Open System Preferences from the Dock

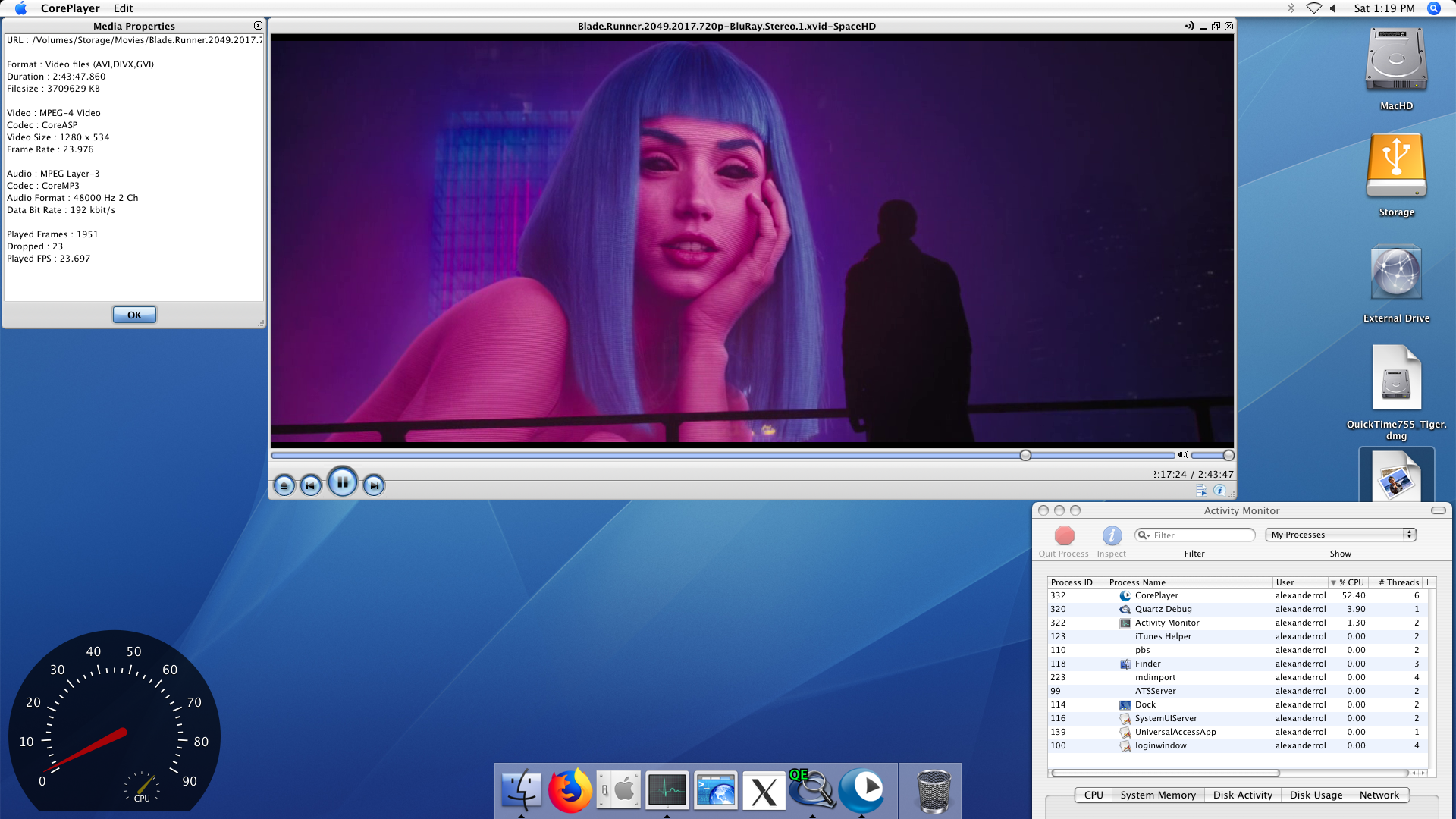point(619,790)
